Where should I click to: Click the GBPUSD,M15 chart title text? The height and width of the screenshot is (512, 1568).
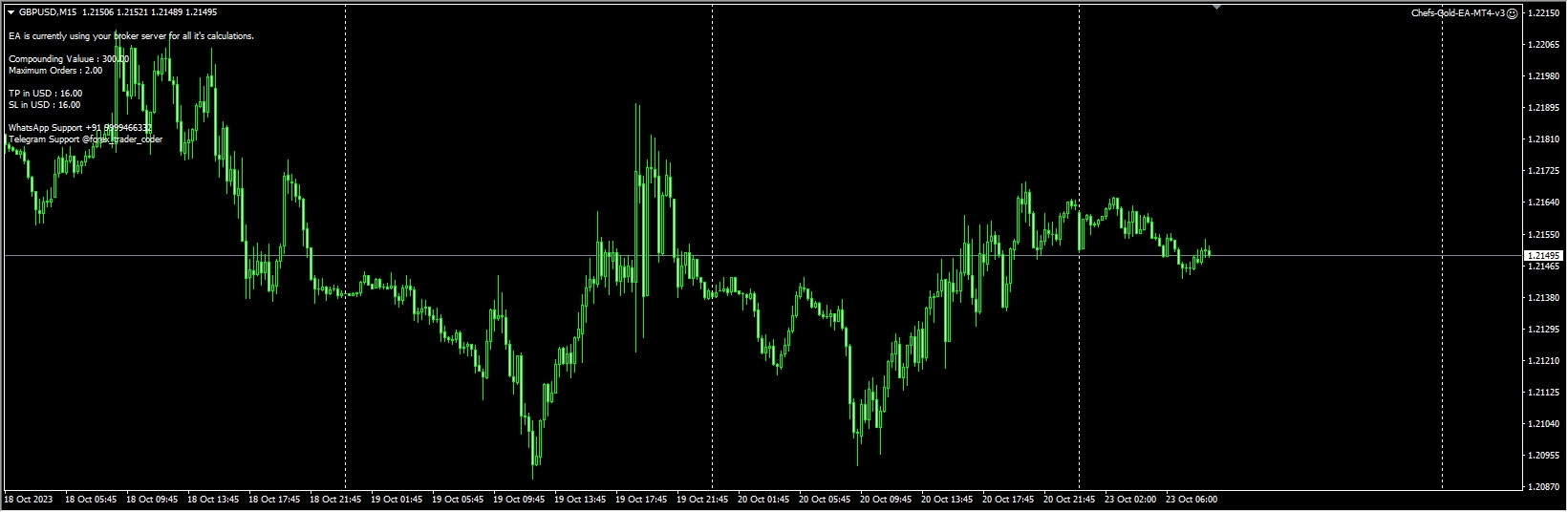pos(48,12)
